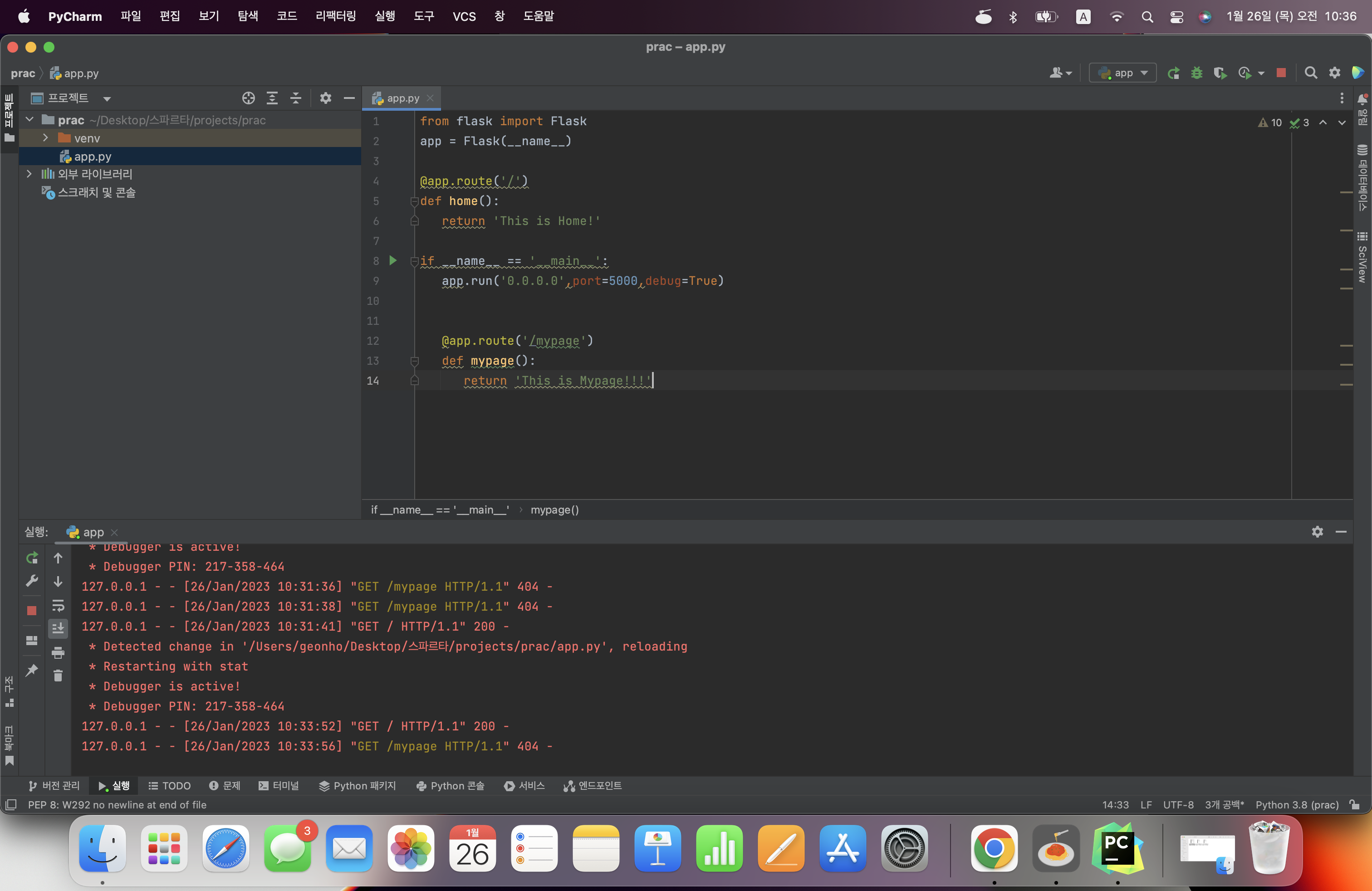
Task: Toggle the SciView tool window on right strip
Action: (x=1362, y=257)
